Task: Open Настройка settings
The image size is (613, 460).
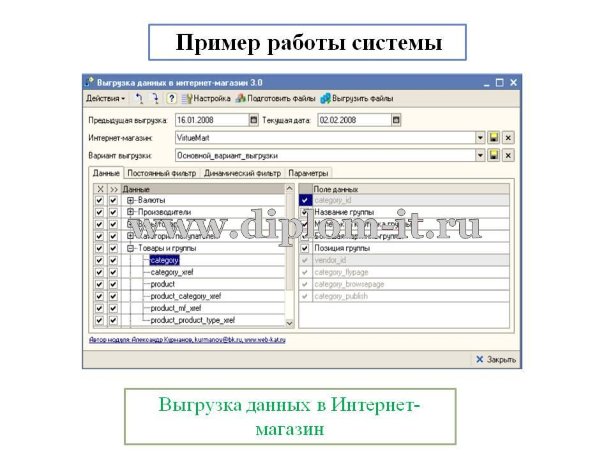Action: (x=206, y=98)
